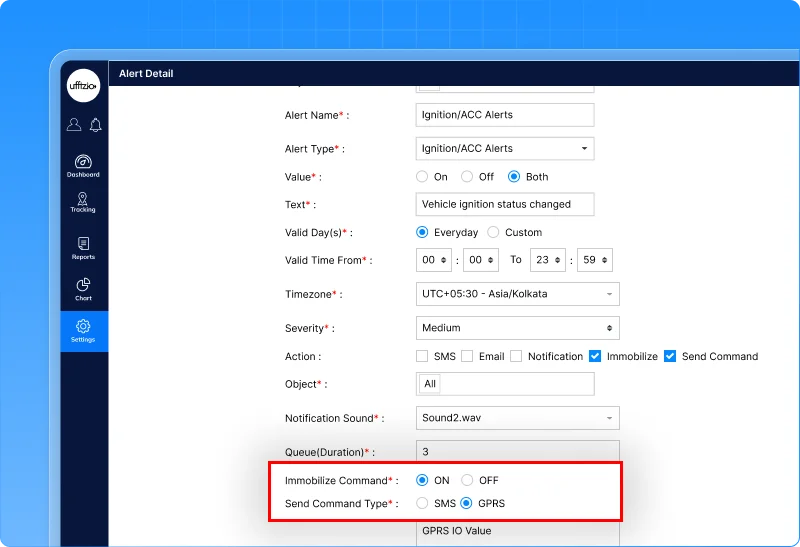Viewport: 800px width, 547px height.
Task: Click the Text field 'Vehicle ignition status changed'
Action: pos(505,204)
